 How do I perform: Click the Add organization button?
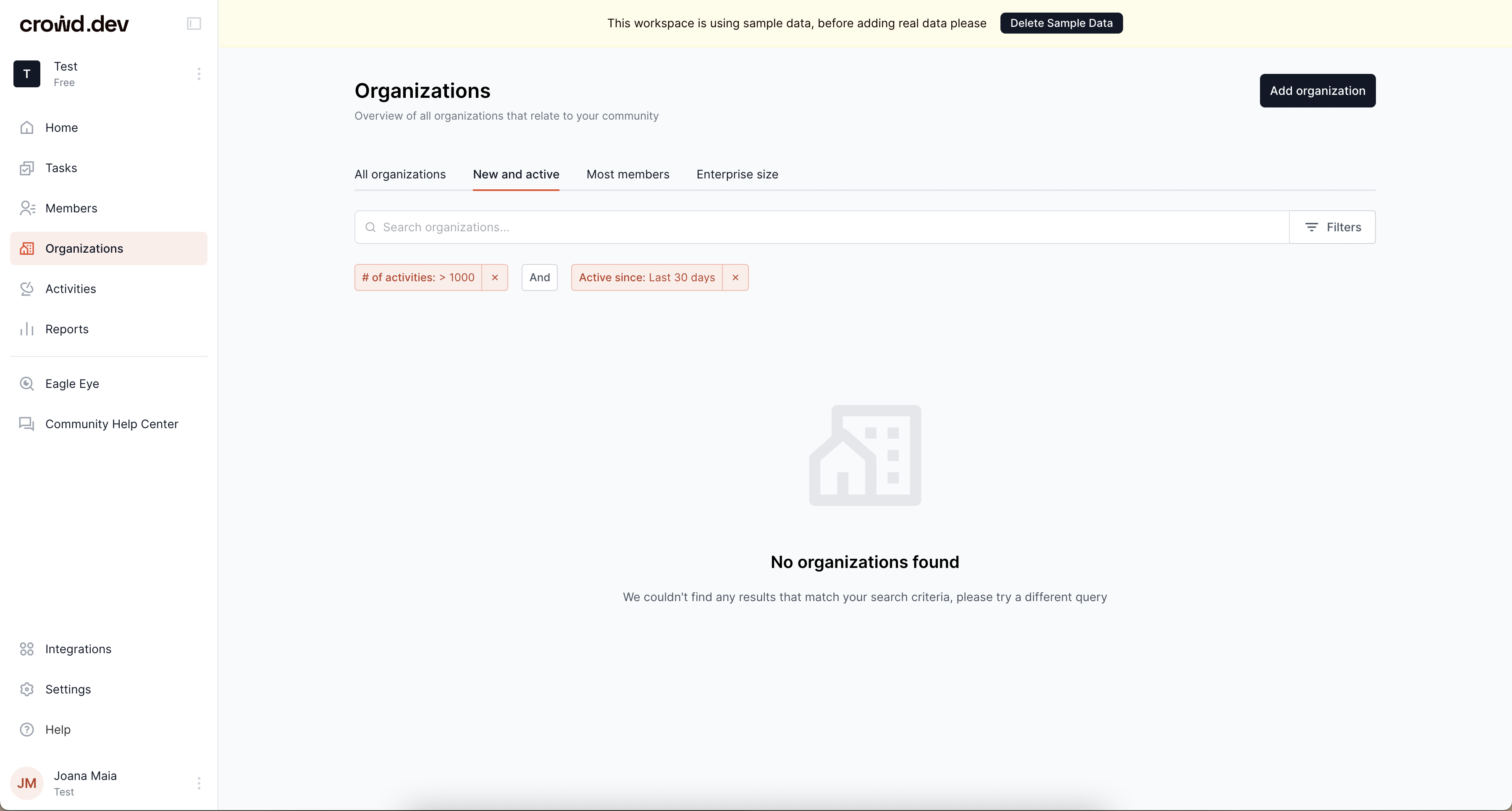pyautogui.click(x=1317, y=91)
